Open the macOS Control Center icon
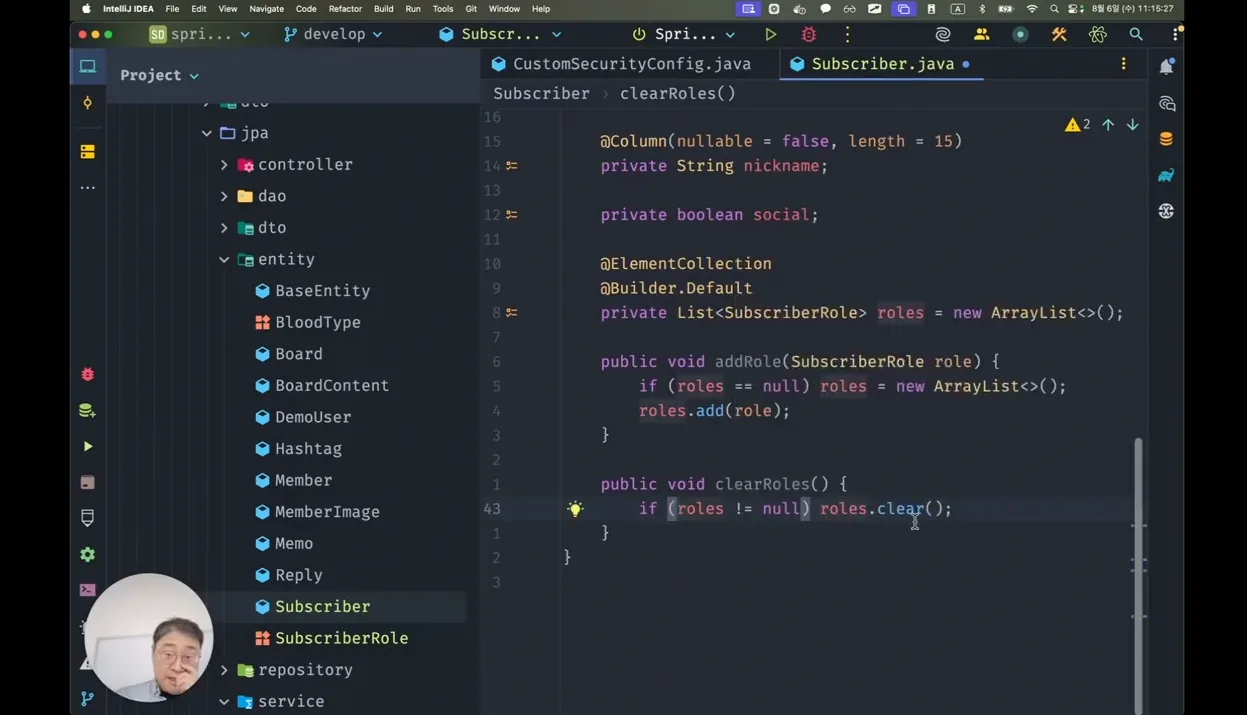Screen dimensions: 1247x715 1075,9
